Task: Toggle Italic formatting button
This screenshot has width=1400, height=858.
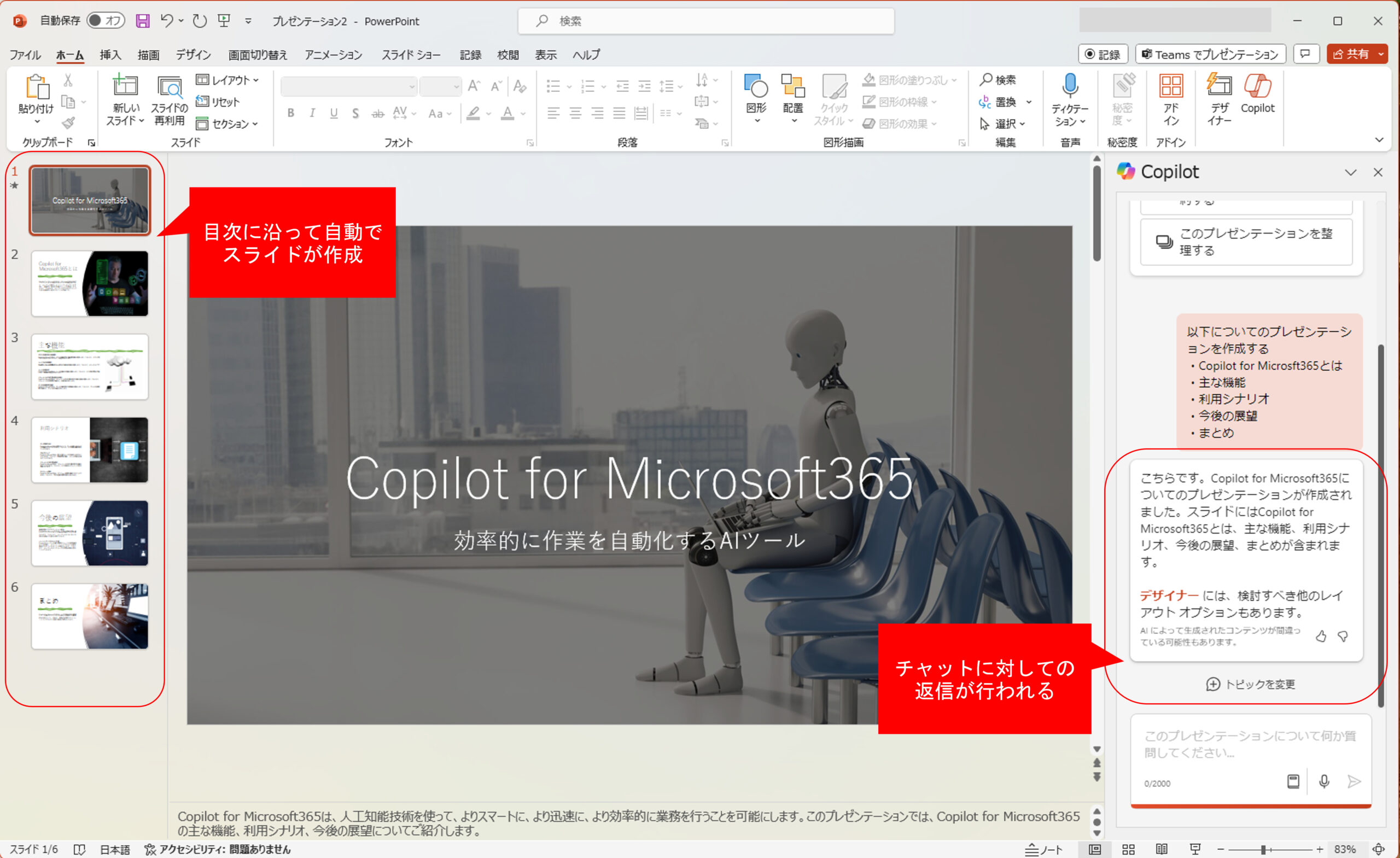Action: [312, 113]
